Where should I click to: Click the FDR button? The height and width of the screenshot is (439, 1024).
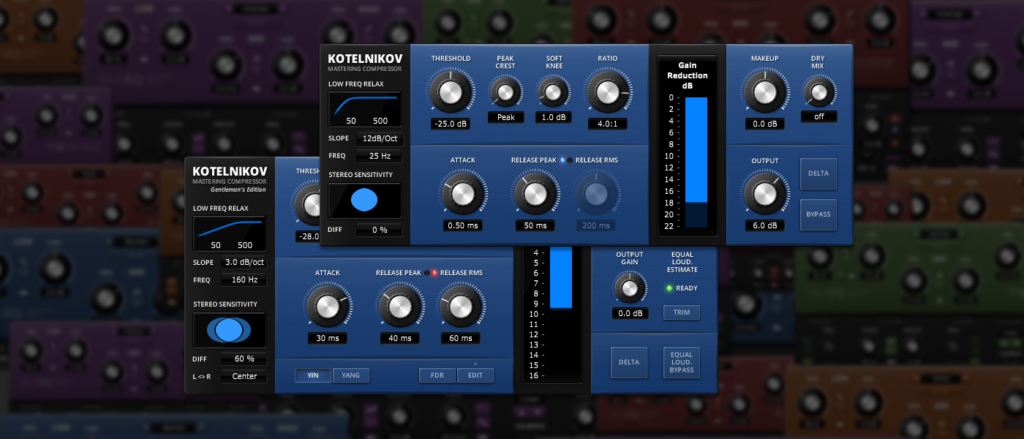tap(438, 376)
